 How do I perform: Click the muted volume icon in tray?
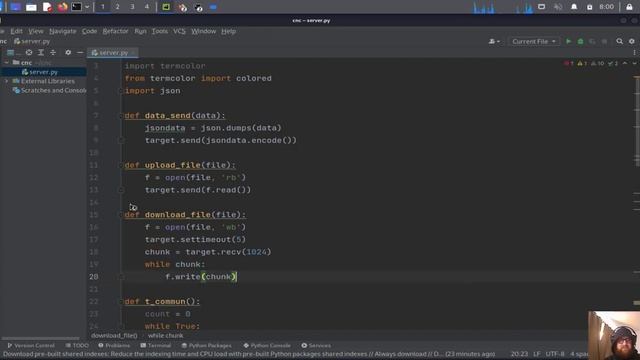click(558, 7)
